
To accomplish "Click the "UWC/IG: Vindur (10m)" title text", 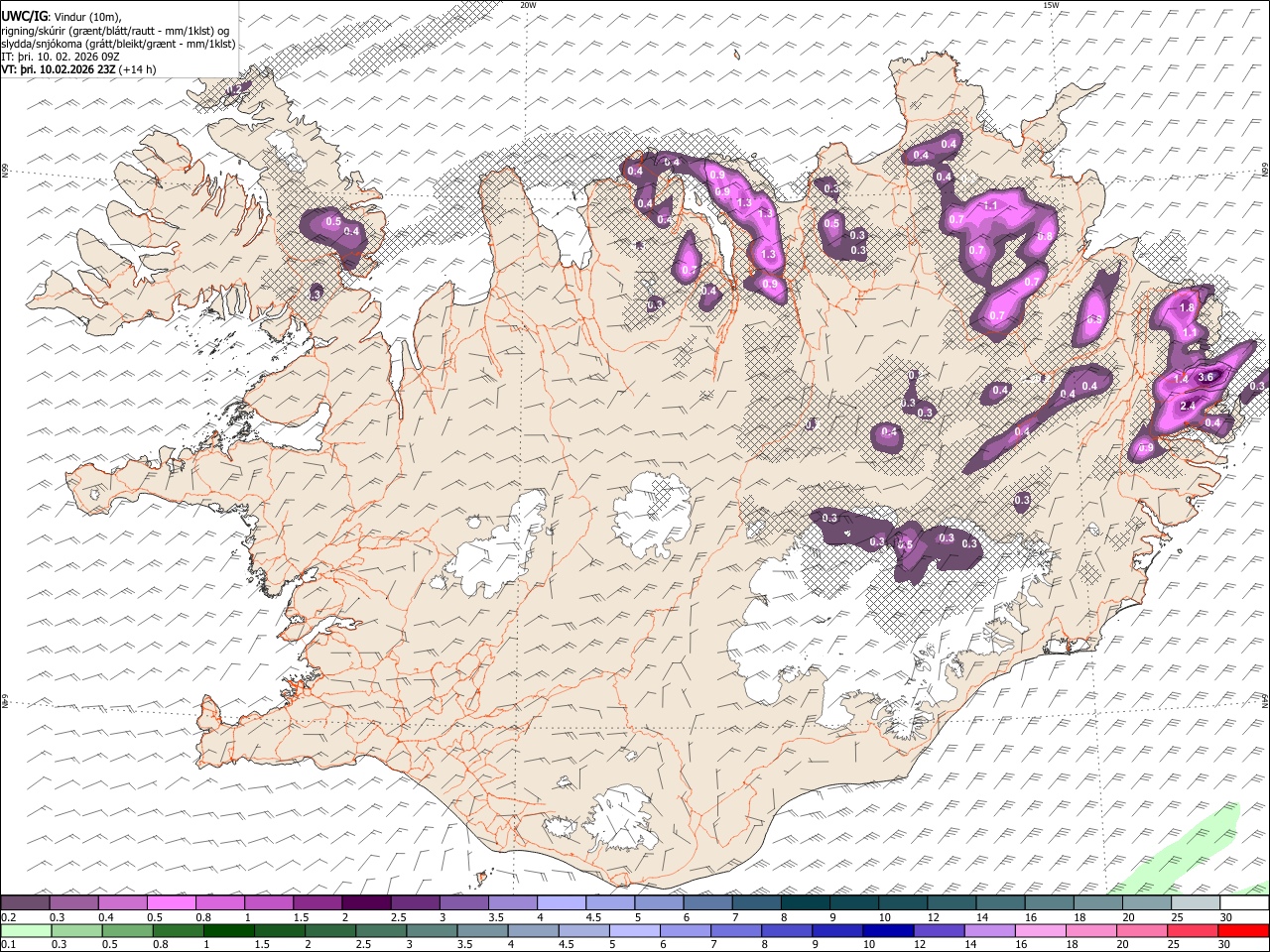I will (62, 16).
